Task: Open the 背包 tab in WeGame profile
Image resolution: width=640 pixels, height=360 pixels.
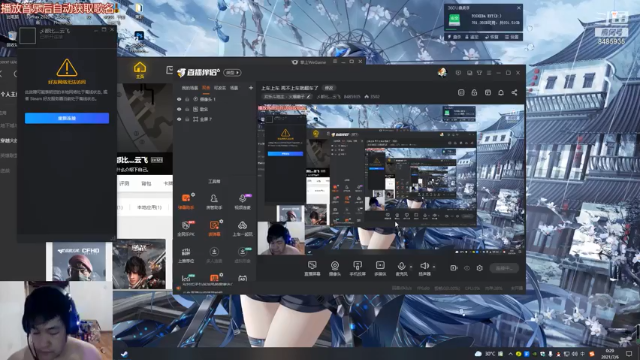Action: pos(146,184)
